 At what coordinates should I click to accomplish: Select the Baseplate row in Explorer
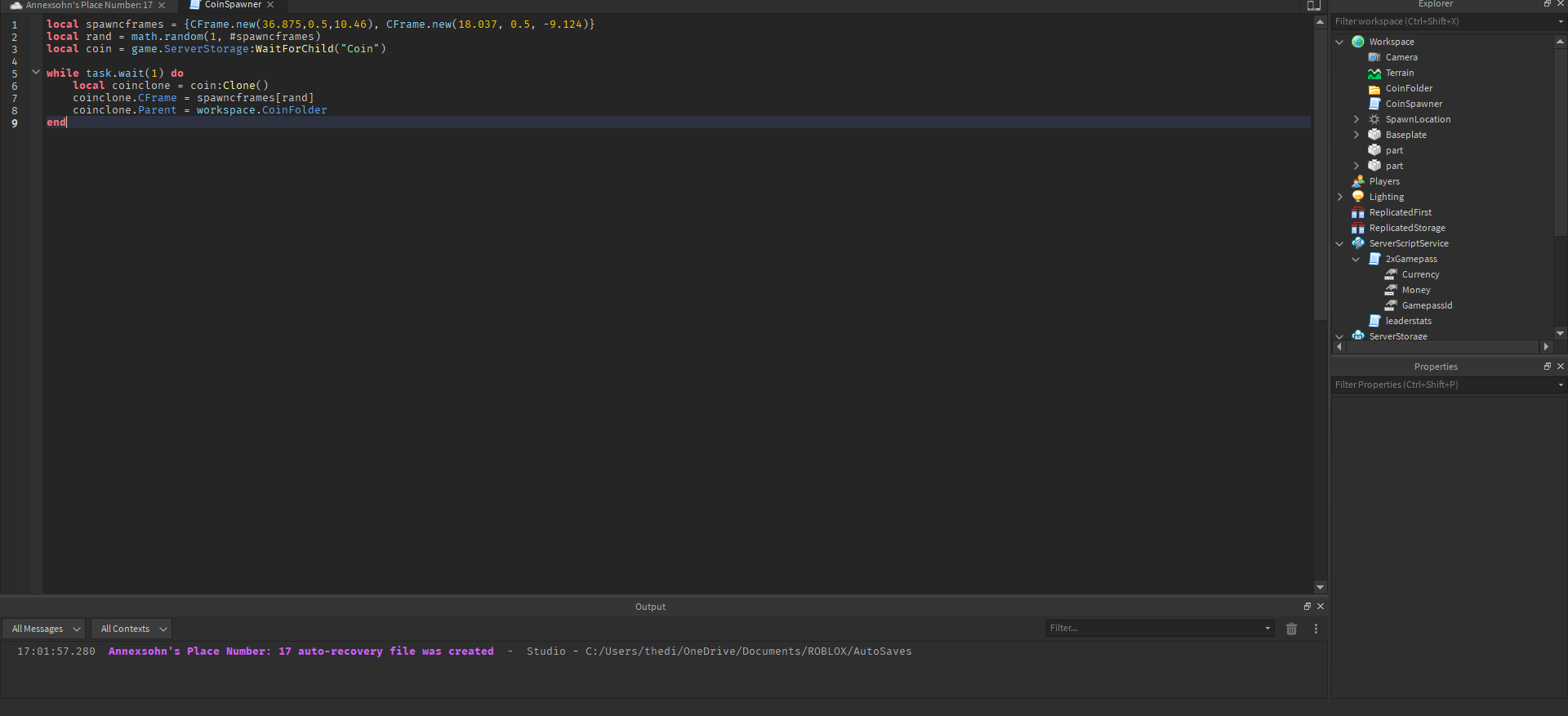tap(1442, 135)
